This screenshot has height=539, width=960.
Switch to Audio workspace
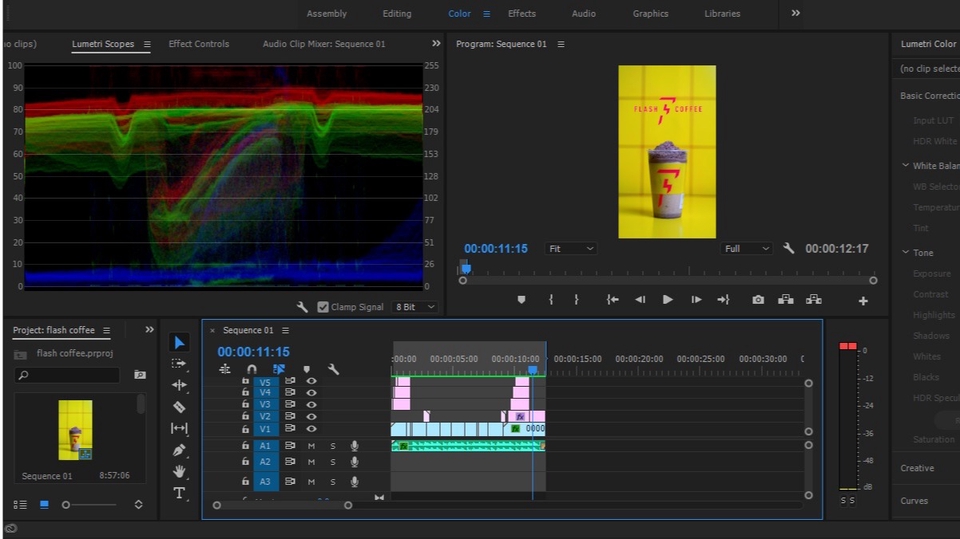pyautogui.click(x=583, y=13)
